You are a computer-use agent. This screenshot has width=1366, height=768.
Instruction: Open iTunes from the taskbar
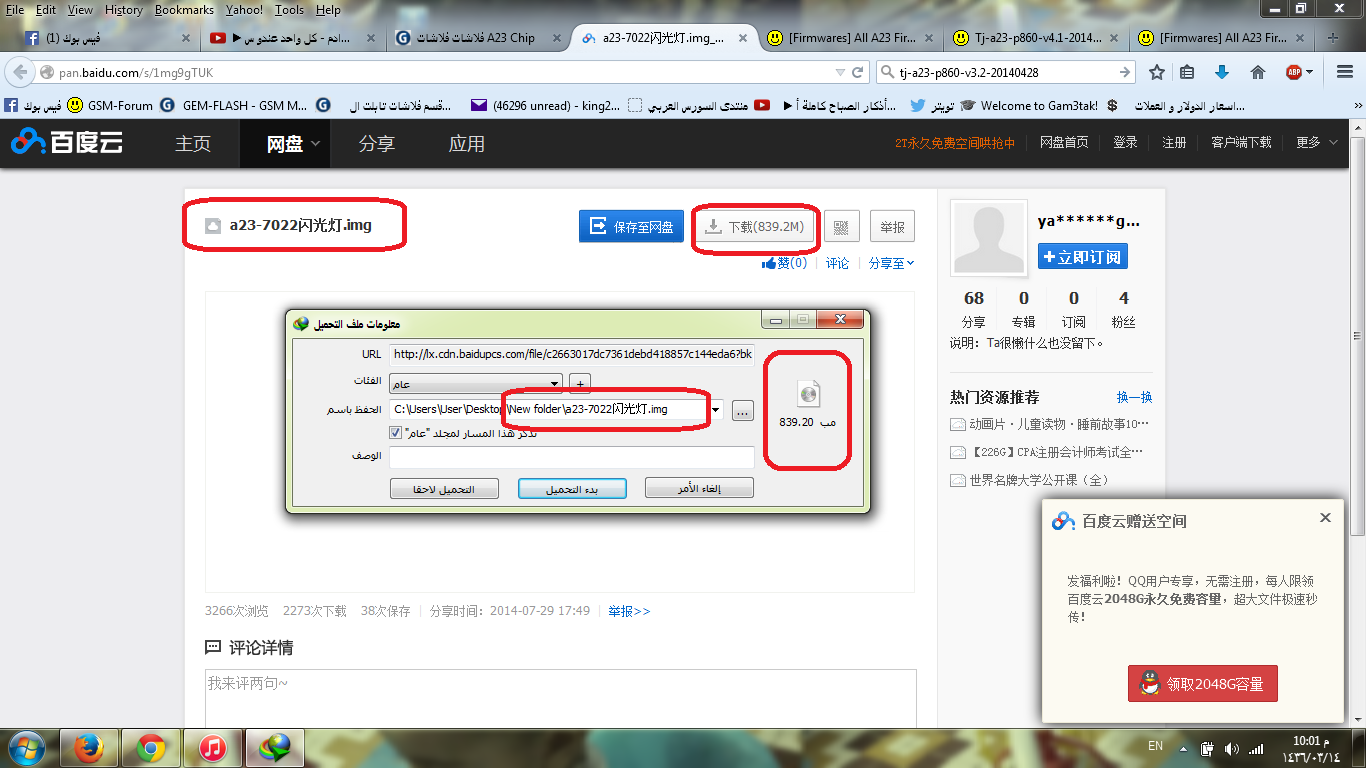[212, 747]
